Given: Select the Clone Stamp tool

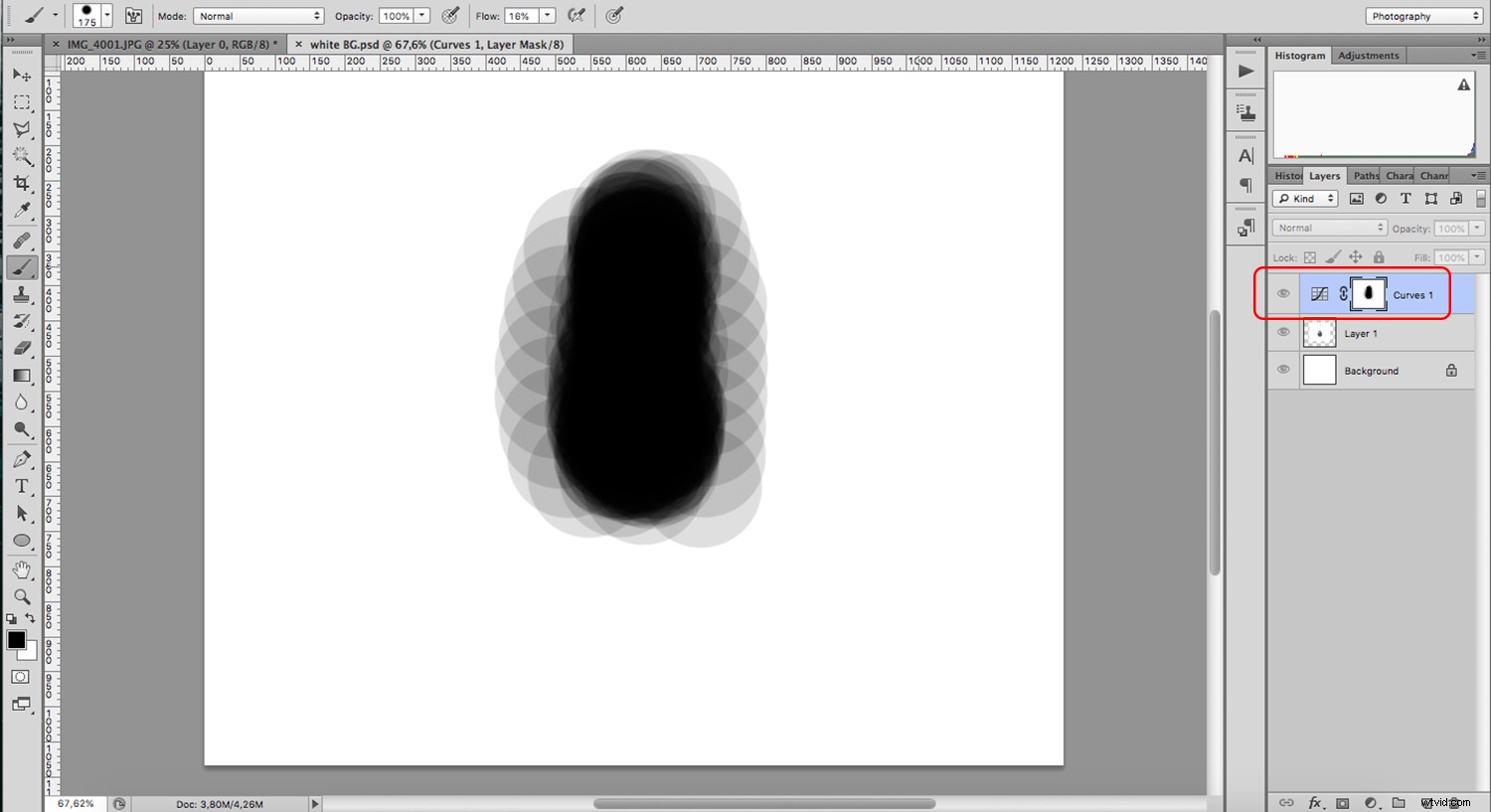Looking at the screenshot, I should (x=22, y=294).
